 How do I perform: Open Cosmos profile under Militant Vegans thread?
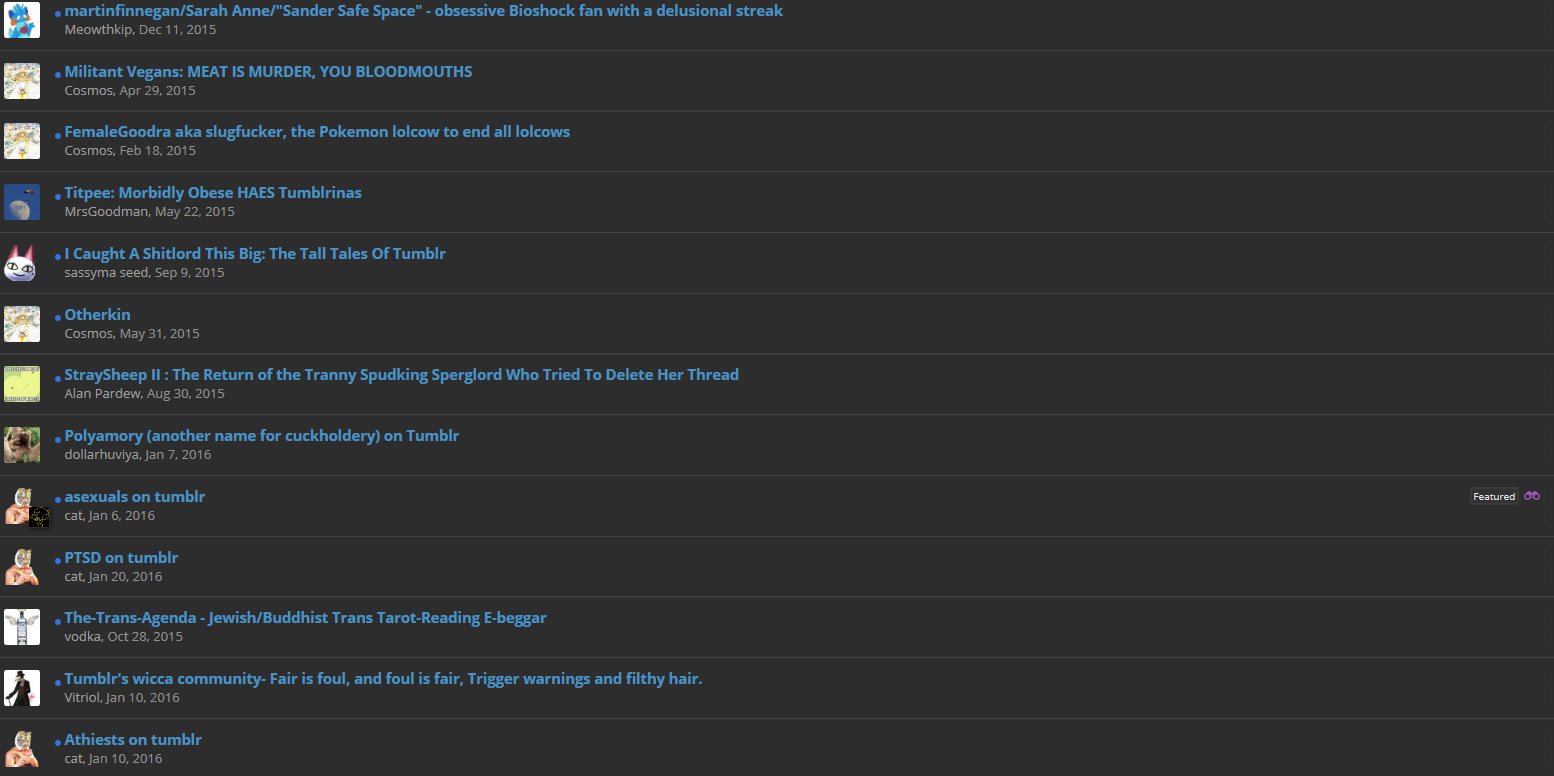[x=88, y=91]
